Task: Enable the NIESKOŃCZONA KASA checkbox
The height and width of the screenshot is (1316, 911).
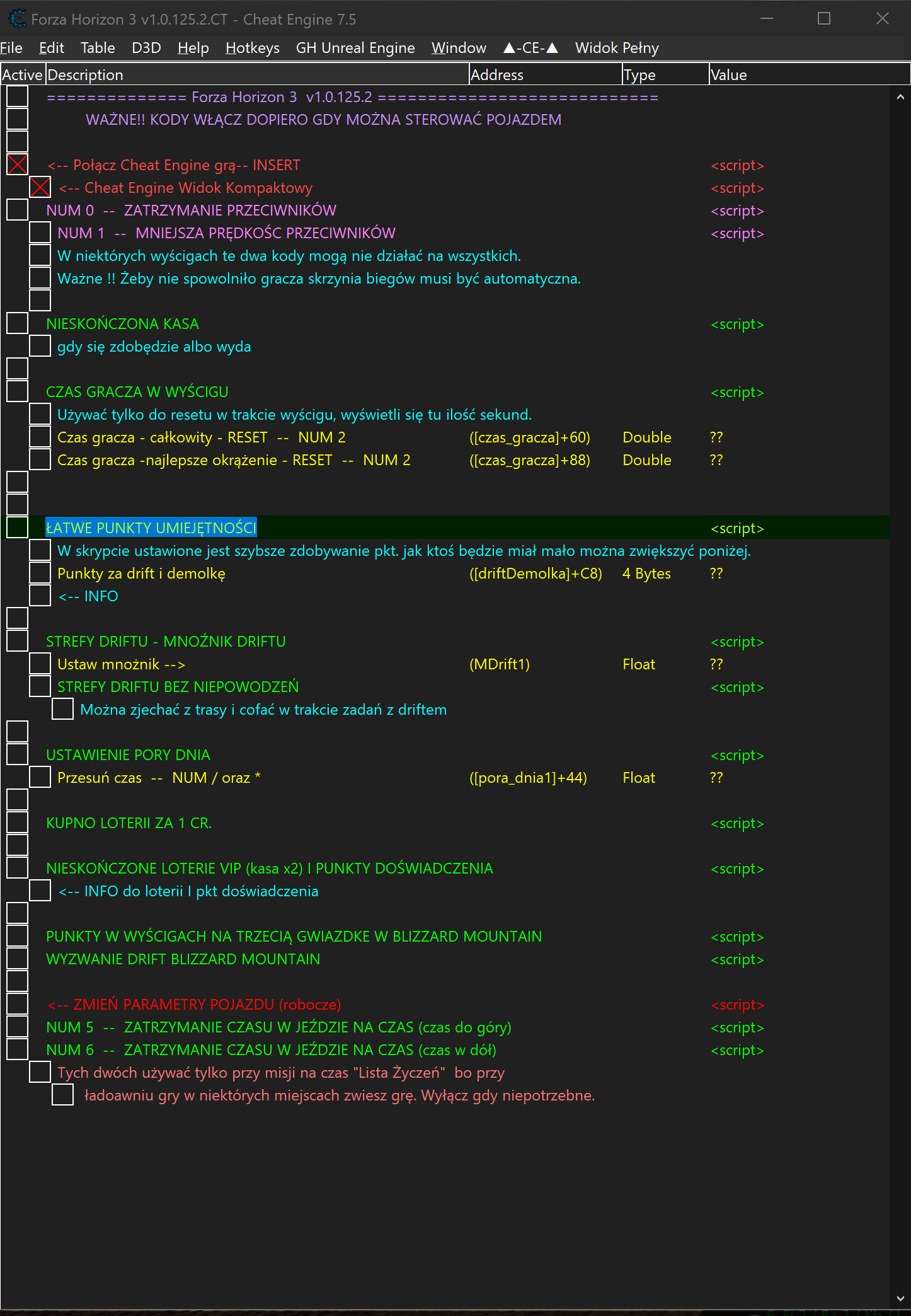Action: (17, 324)
